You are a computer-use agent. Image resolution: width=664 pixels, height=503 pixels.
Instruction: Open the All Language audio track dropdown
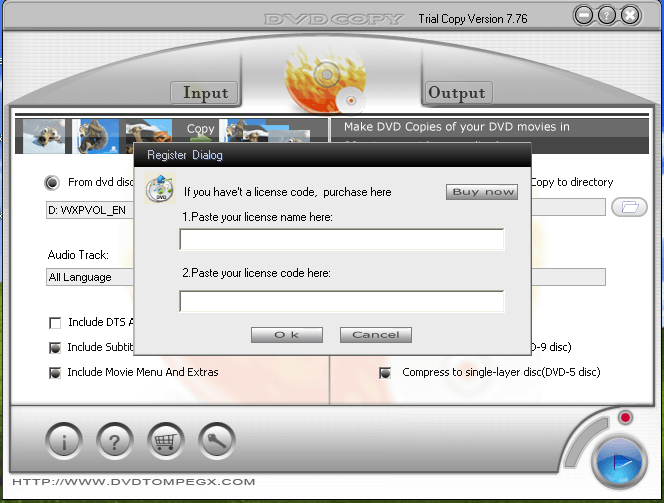point(90,277)
